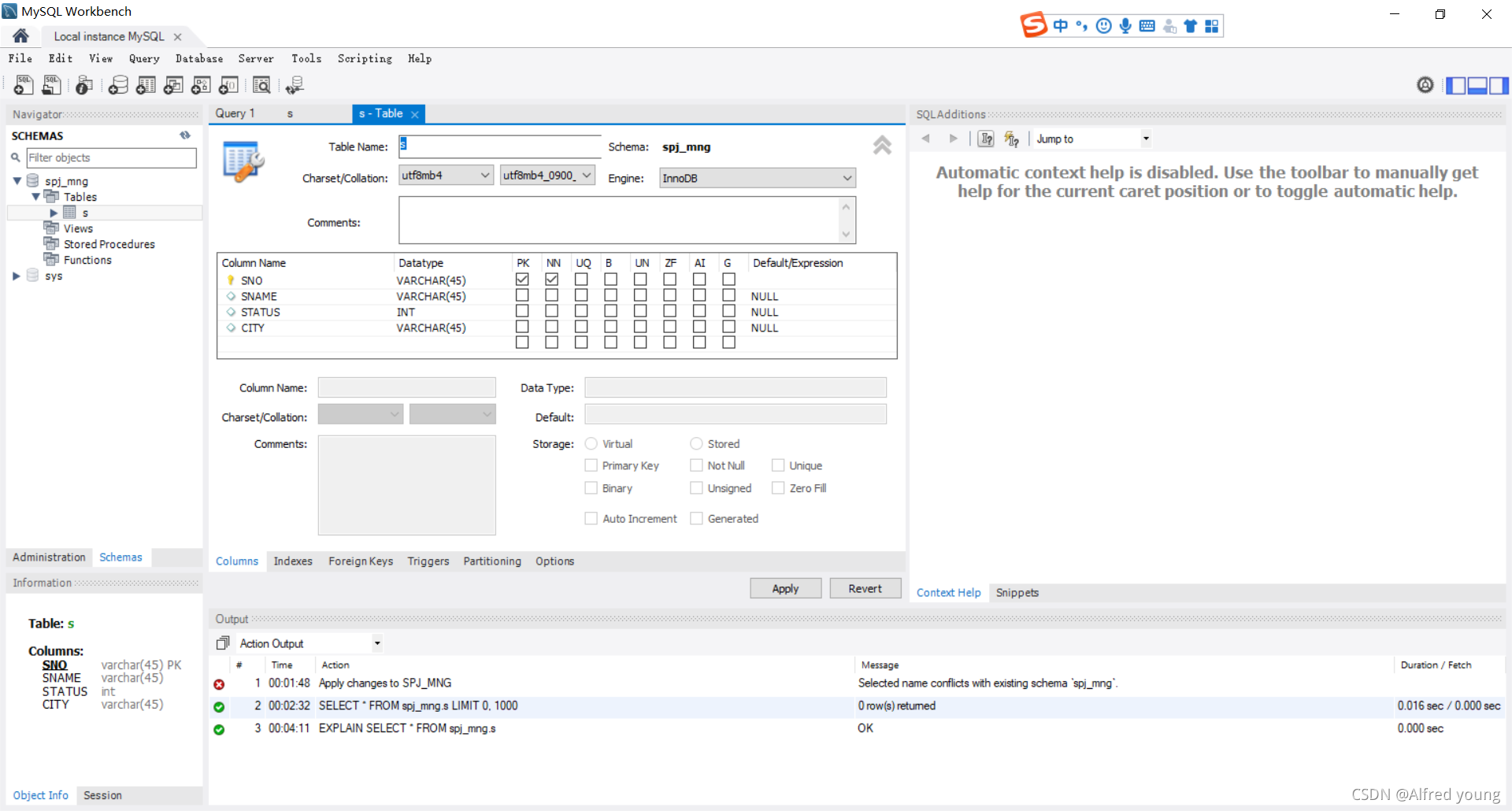Open the Query menu

pyautogui.click(x=144, y=58)
